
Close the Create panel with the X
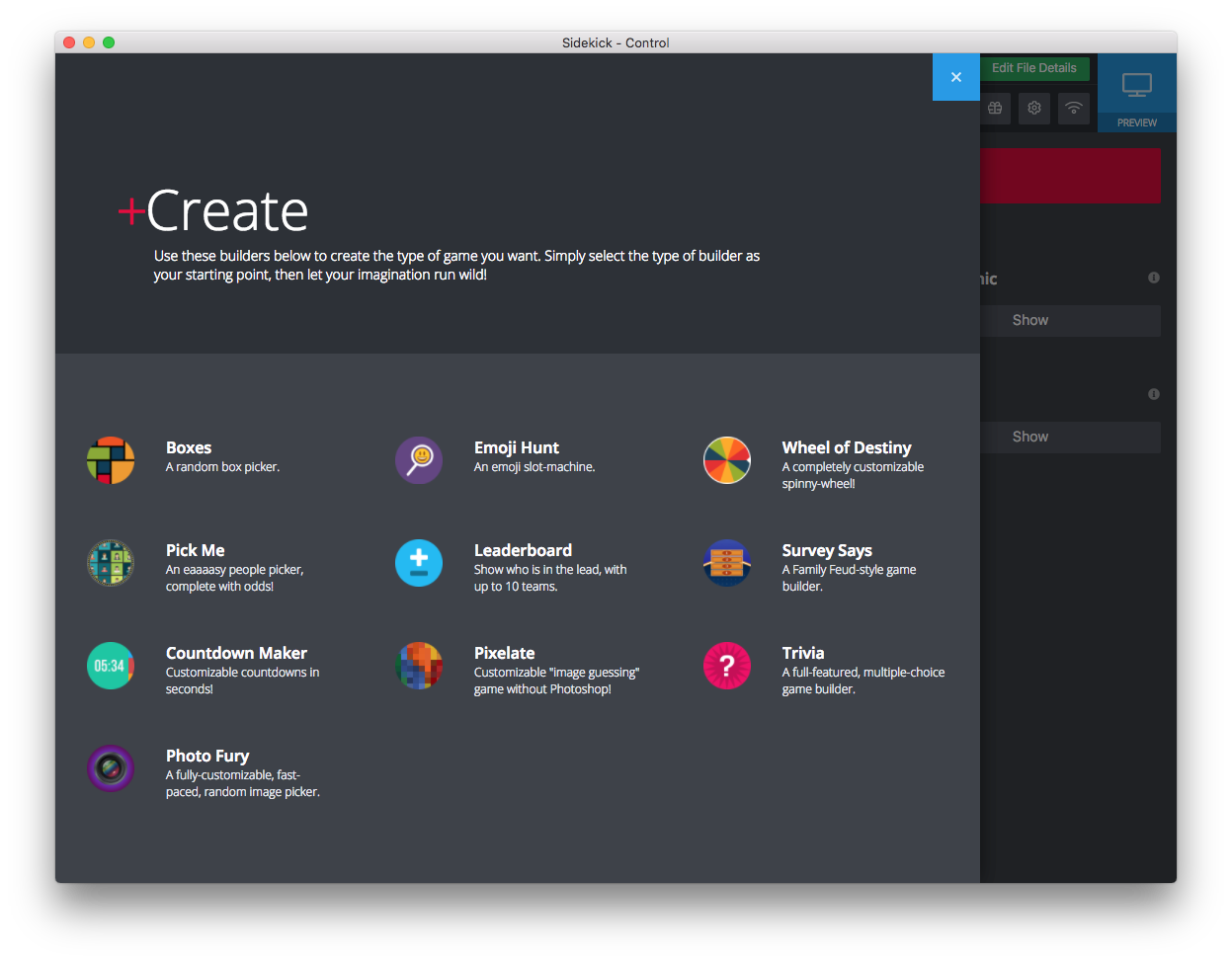(956, 77)
